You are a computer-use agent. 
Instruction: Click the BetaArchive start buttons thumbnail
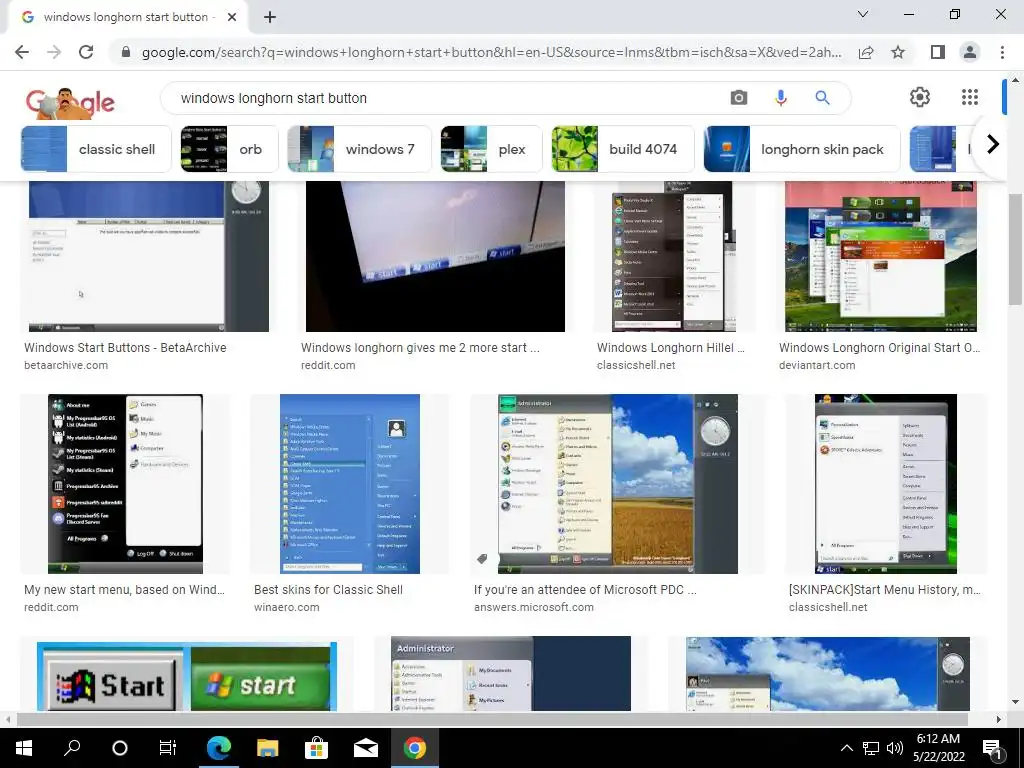pyautogui.click(x=149, y=257)
